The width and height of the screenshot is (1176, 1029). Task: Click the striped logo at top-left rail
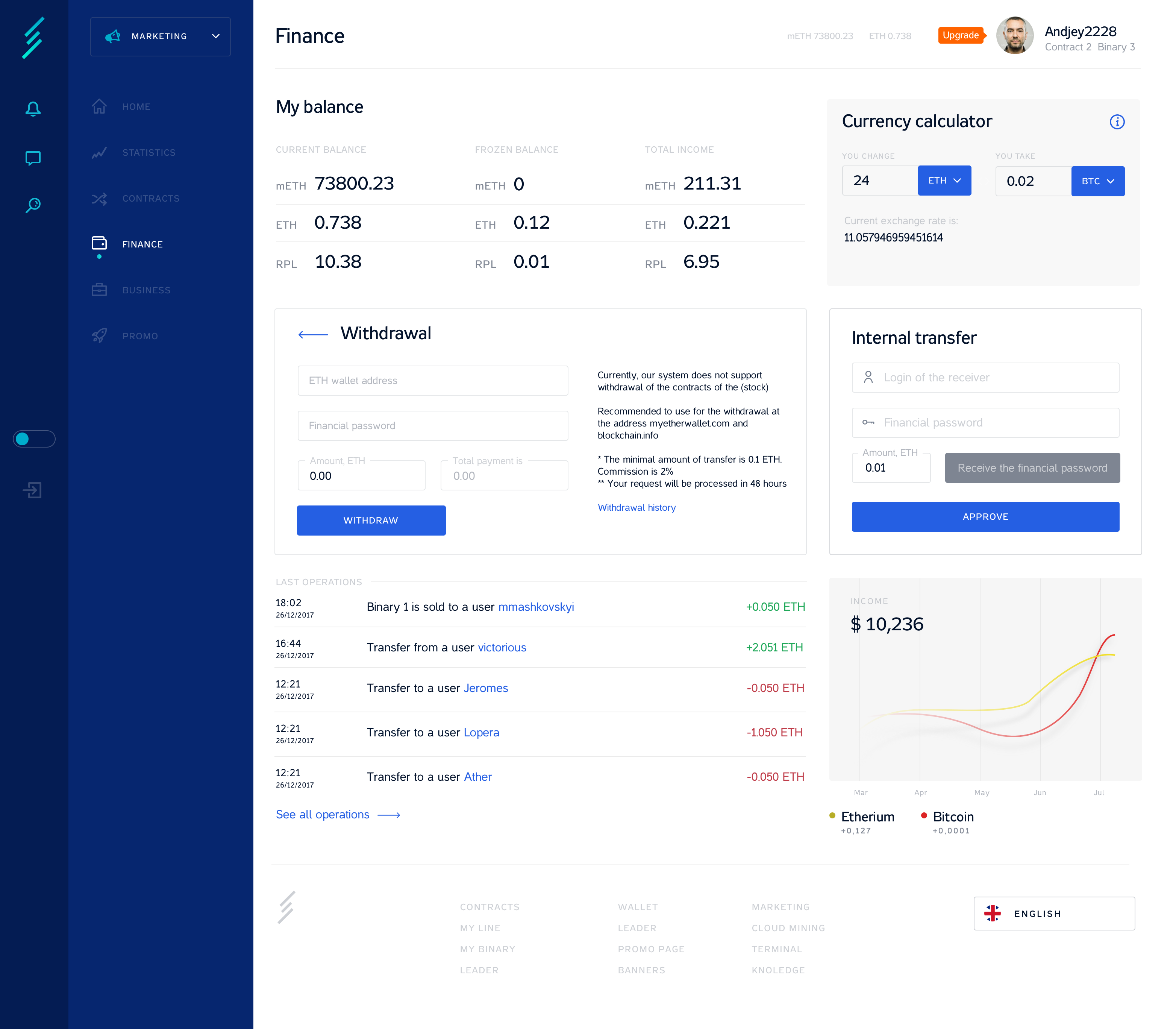click(33, 38)
